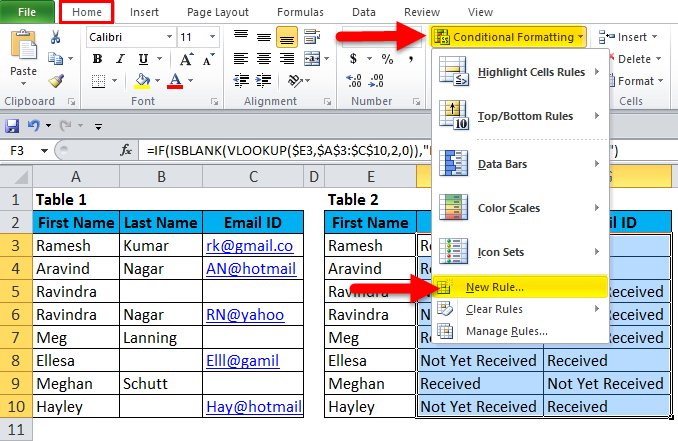This screenshot has width=678, height=441.
Task: Open Top/Bottom Rules submenu
Action: coord(520,116)
